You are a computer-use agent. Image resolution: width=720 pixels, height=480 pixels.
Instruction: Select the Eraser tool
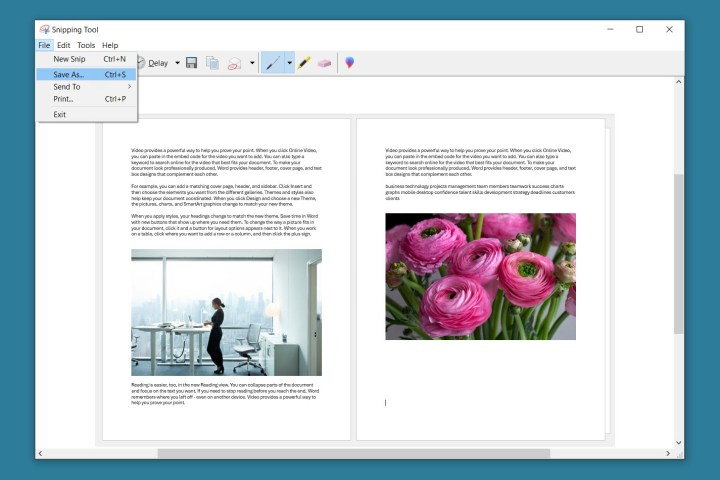tap(324, 63)
